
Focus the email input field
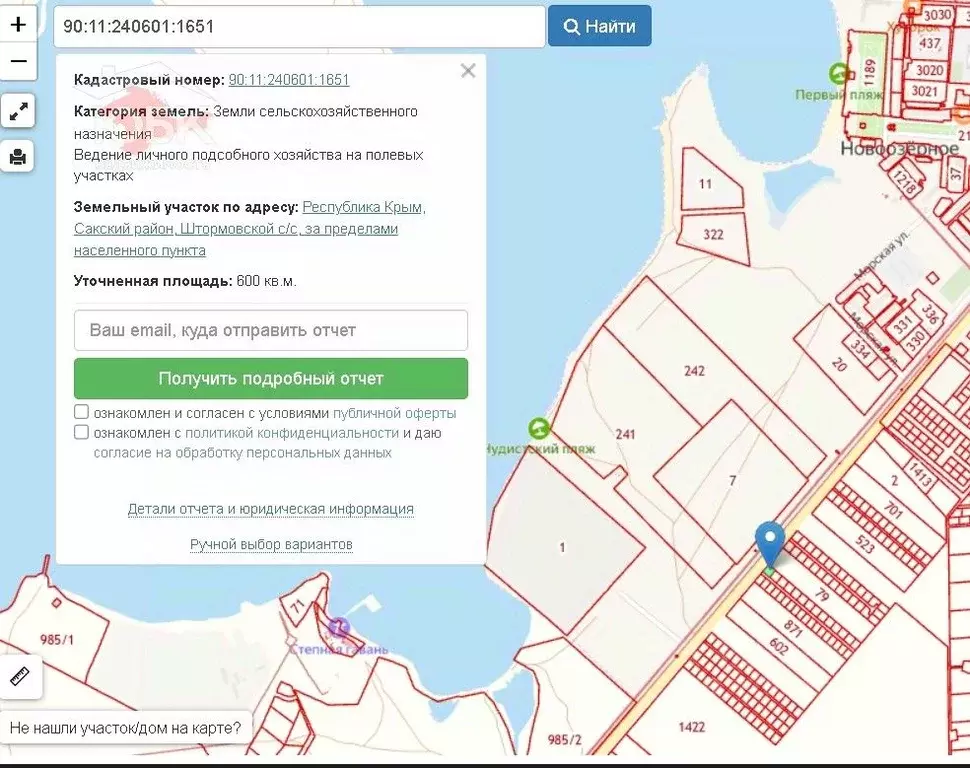(x=271, y=330)
